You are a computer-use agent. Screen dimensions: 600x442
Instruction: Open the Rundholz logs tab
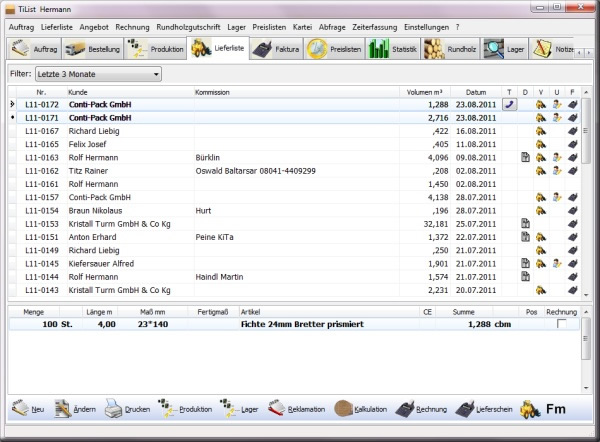click(x=450, y=49)
